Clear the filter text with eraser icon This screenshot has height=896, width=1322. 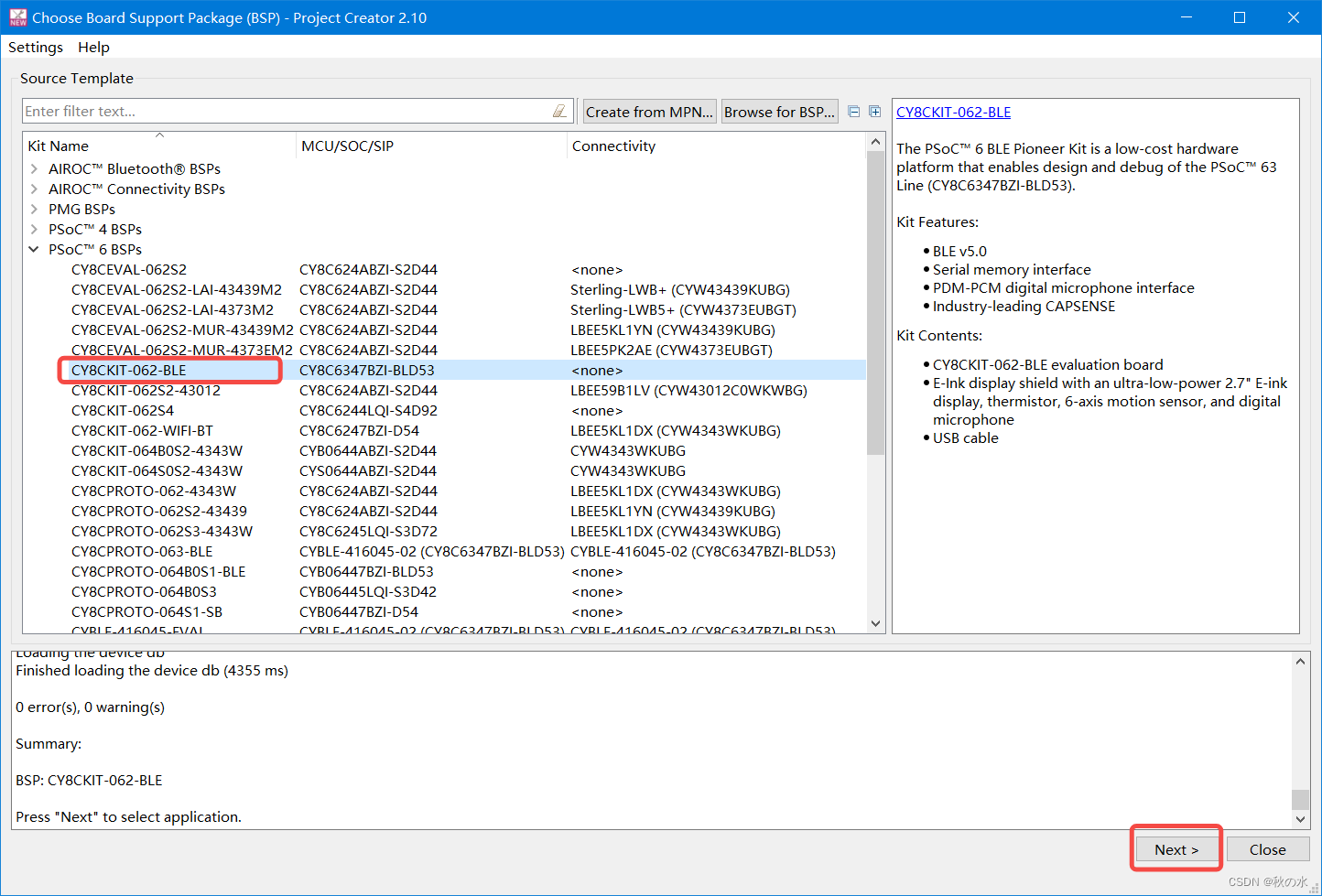[x=559, y=111]
